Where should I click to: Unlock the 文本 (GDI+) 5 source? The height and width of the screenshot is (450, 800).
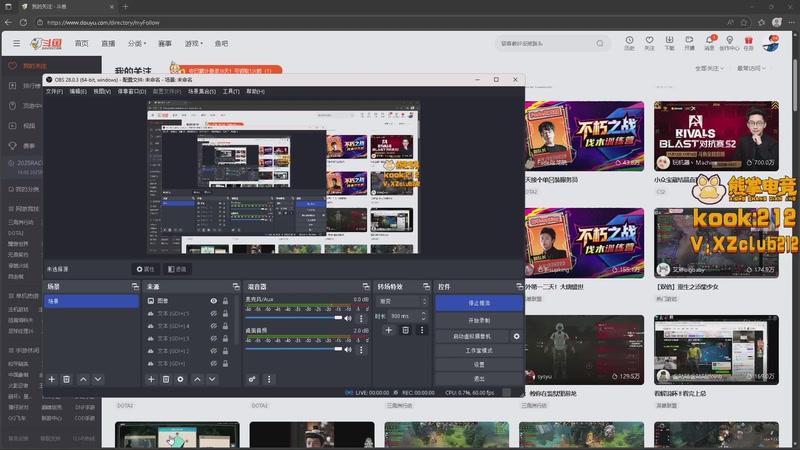(x=225, y=313)
